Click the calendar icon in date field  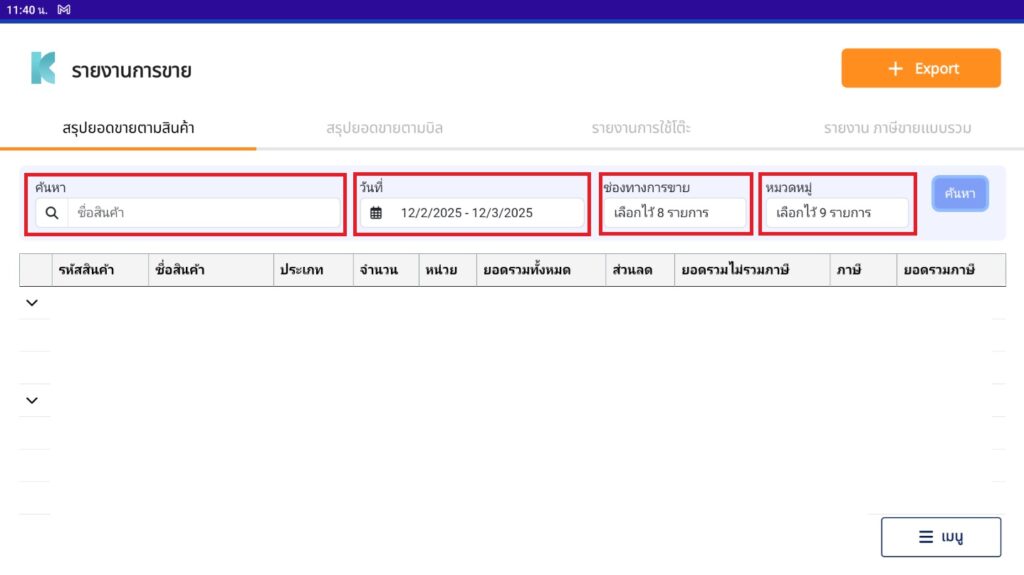point(376,213)
